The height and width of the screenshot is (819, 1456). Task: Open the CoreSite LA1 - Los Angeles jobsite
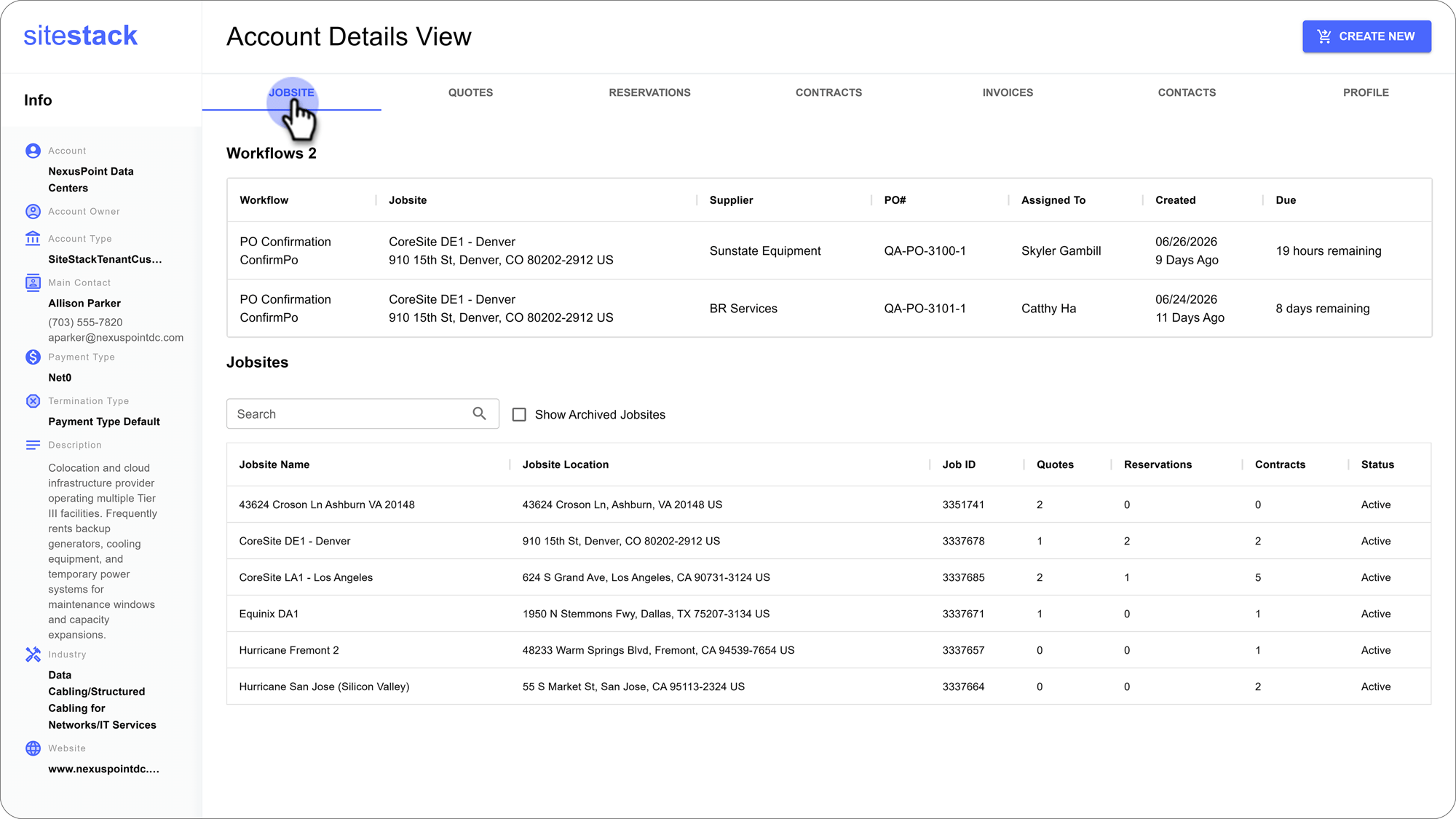click(x=828, y=577)
